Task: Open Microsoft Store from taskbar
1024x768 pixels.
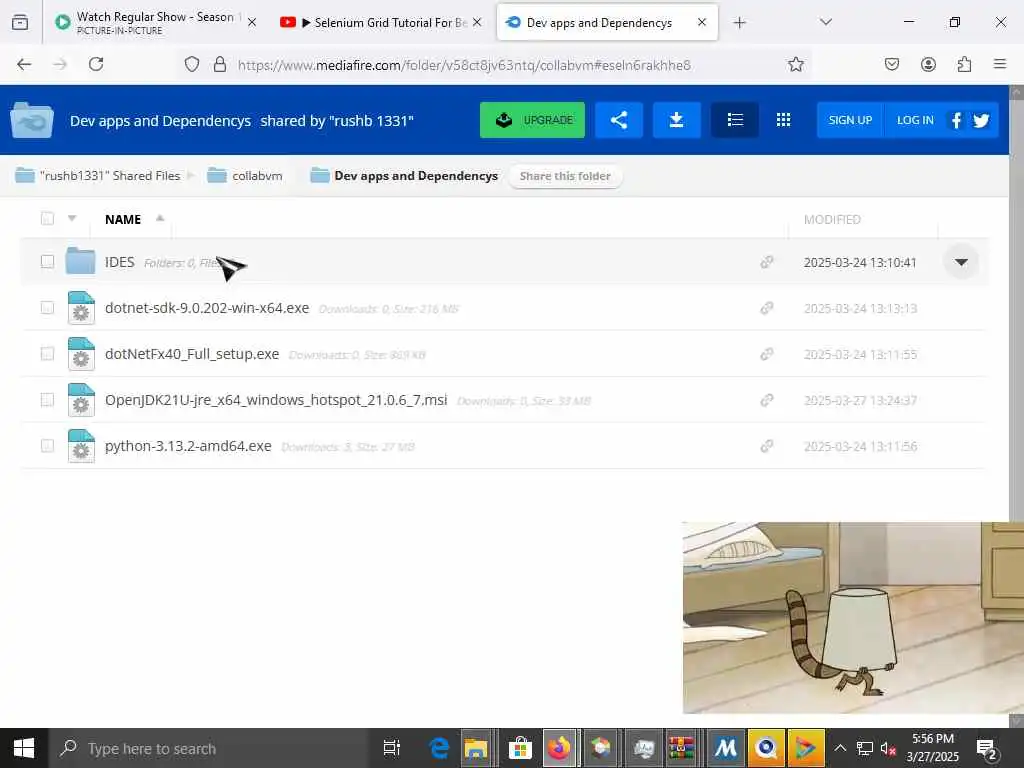Action: point(520,748)
